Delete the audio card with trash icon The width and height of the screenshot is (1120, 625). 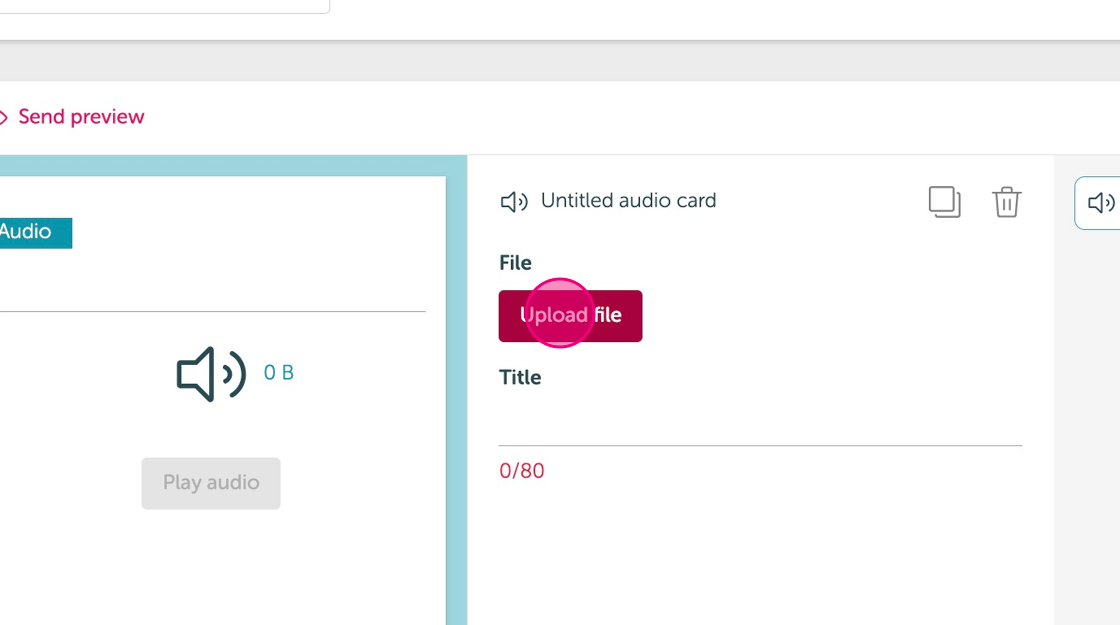(1006, 201)
